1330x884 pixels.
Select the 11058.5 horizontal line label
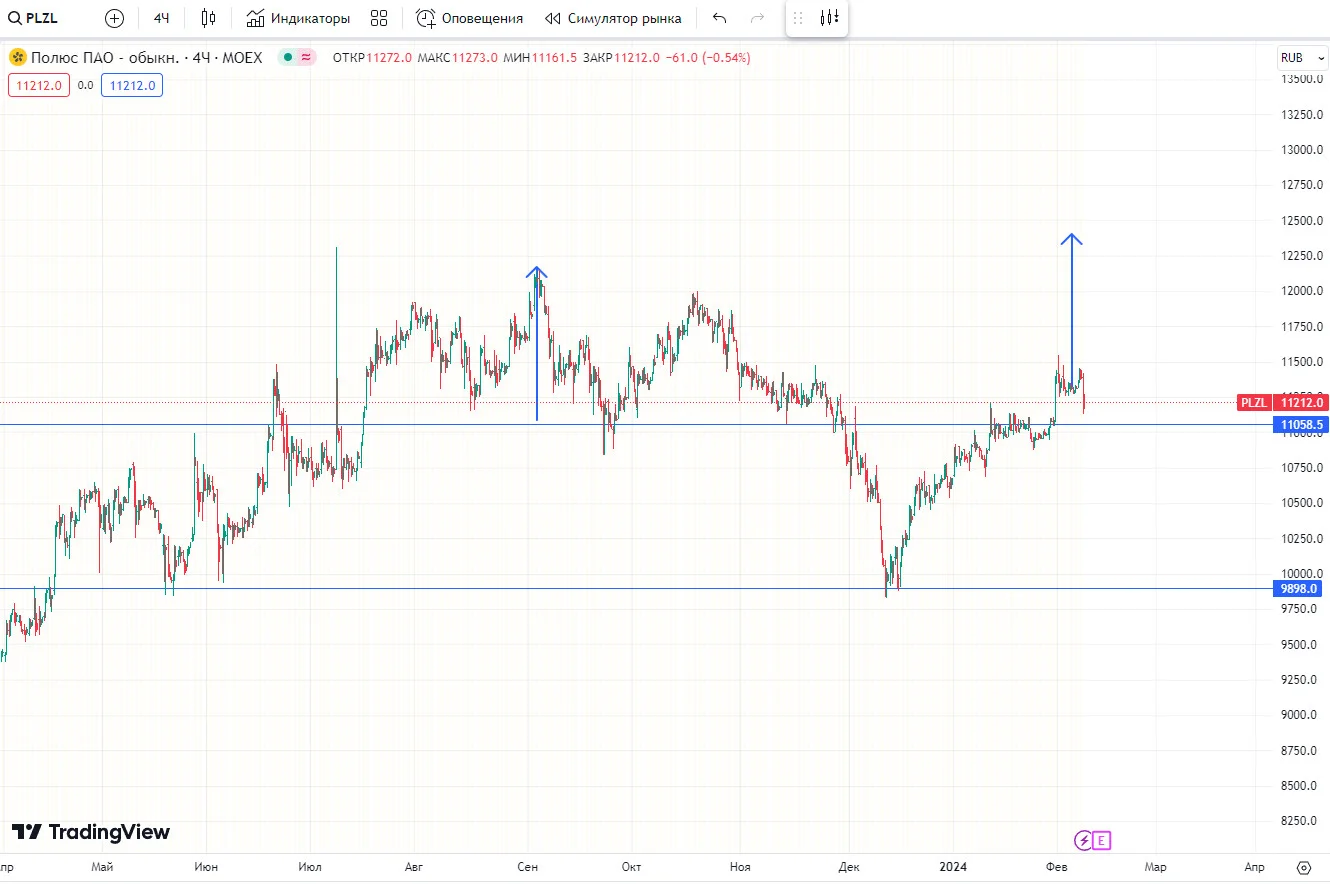click(x=1302, y=425)
